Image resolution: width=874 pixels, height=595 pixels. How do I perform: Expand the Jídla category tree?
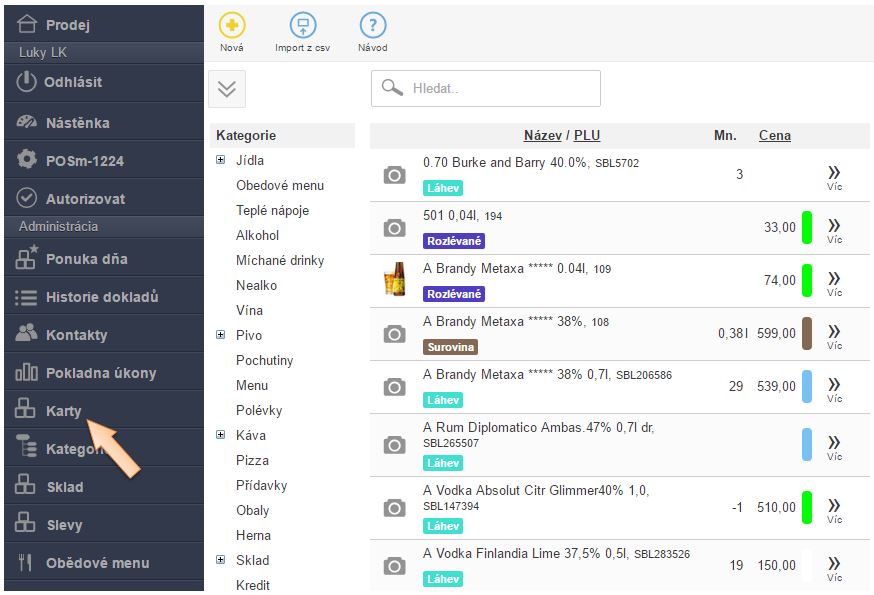tap(221, 160)
